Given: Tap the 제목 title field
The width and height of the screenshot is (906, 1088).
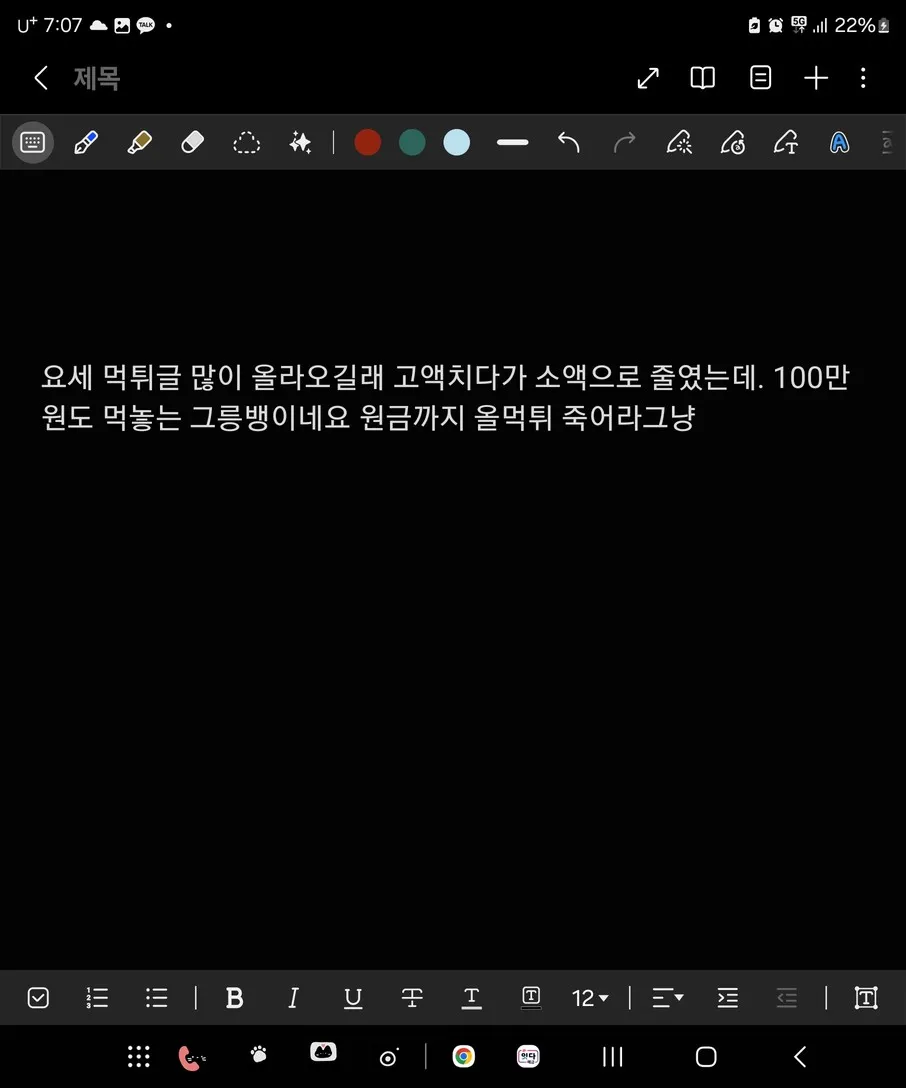Looking at the screenshot, I should (97, 78).
